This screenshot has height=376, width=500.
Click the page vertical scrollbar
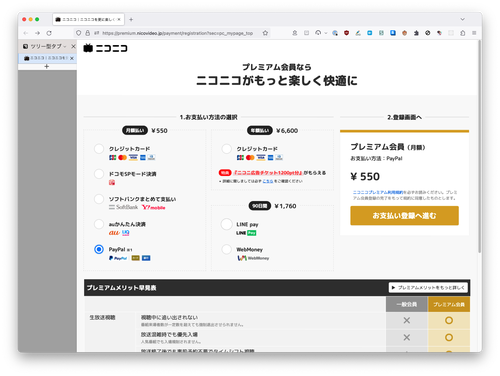pyautogui.click(x=480, y=147)
